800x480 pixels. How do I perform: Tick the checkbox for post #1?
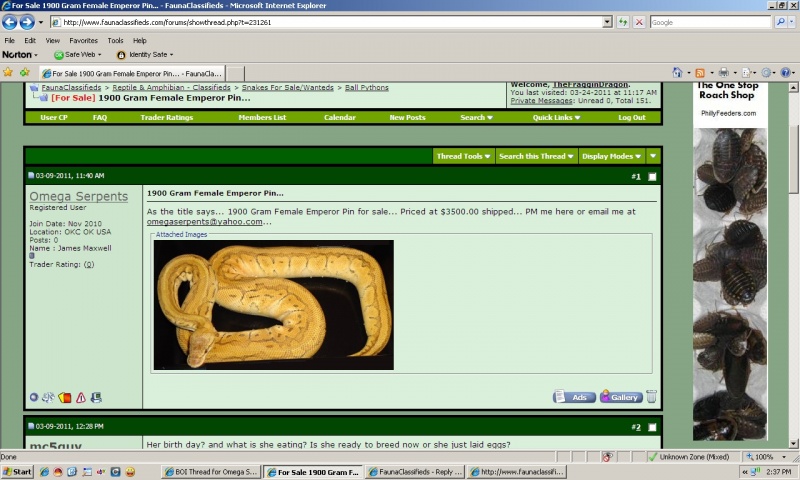(x=652, y=176)
